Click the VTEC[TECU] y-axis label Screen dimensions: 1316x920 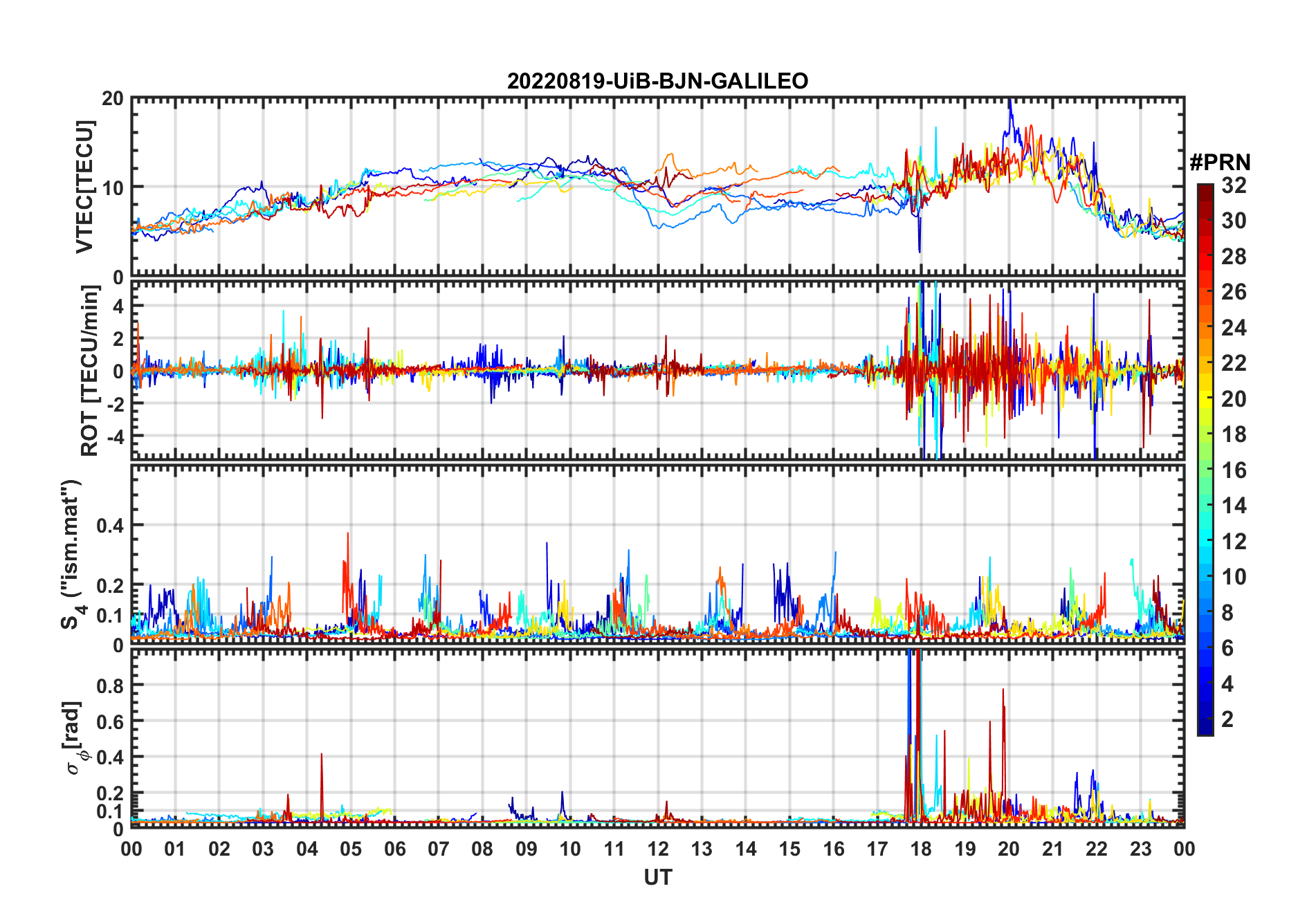84,187
